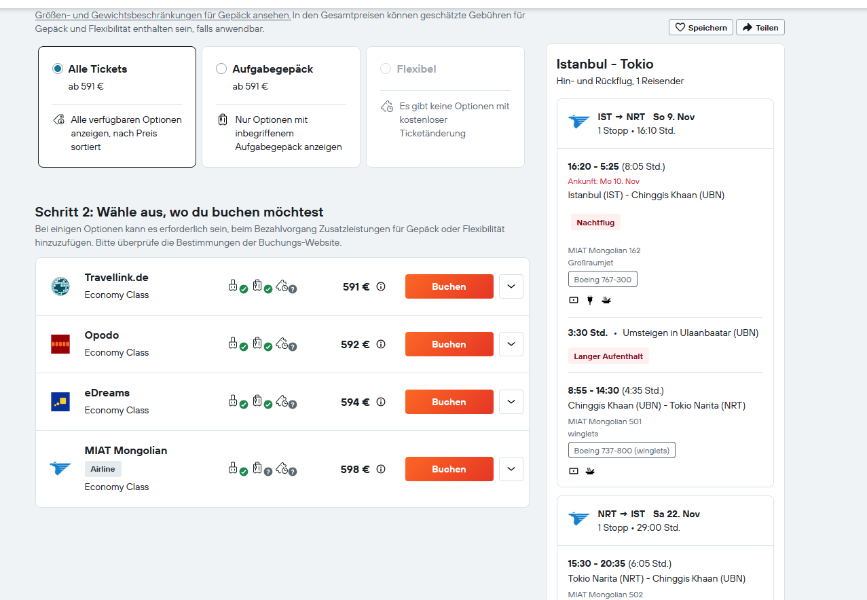Select the Flexibel radio option

[385, 69]
